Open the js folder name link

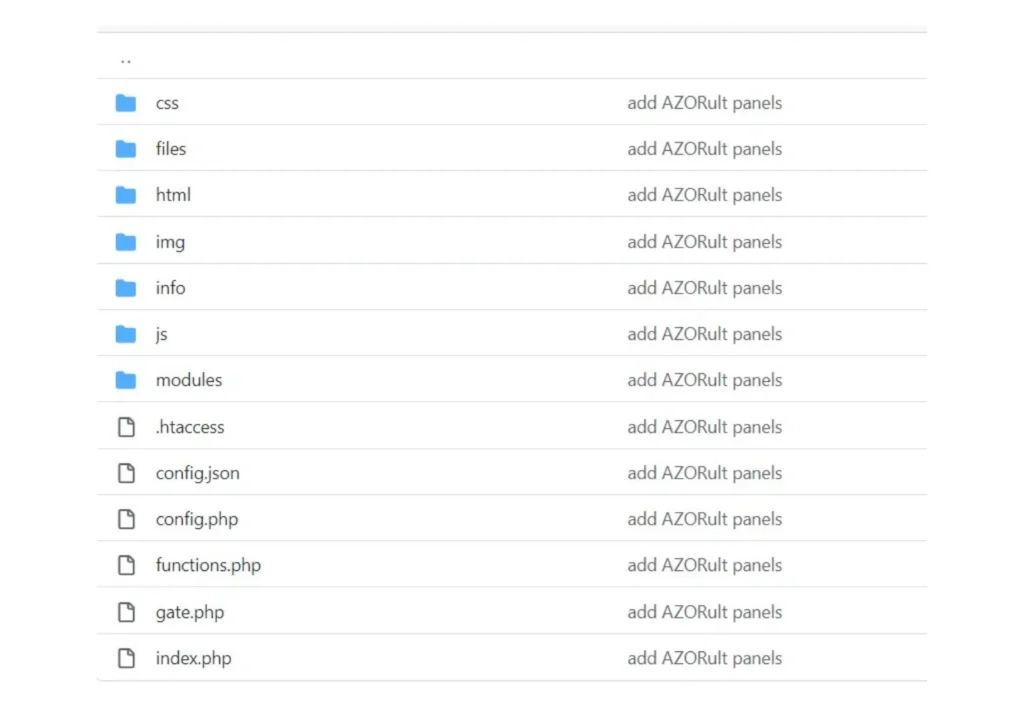tap(161, 334)
